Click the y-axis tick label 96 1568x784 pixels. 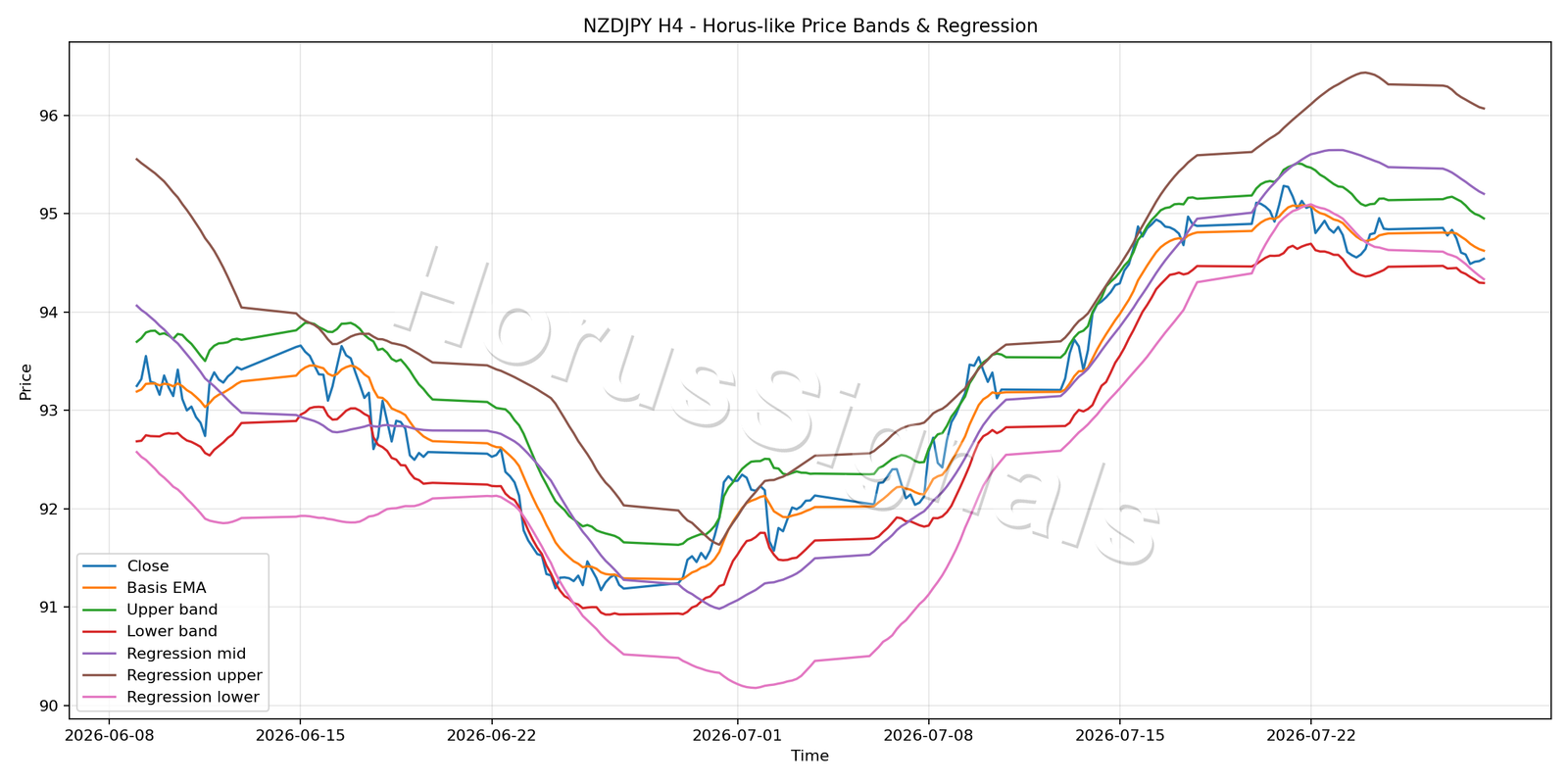[x=49, y=116]
